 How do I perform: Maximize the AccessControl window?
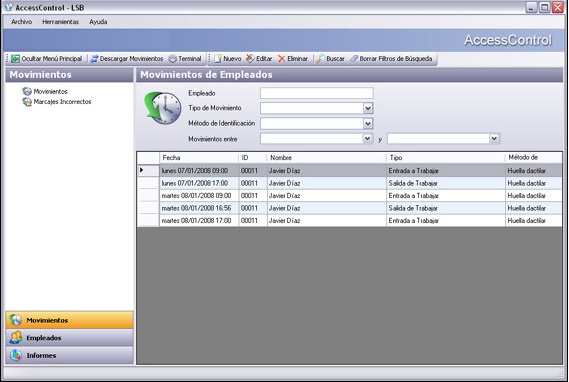coord(545,7)
